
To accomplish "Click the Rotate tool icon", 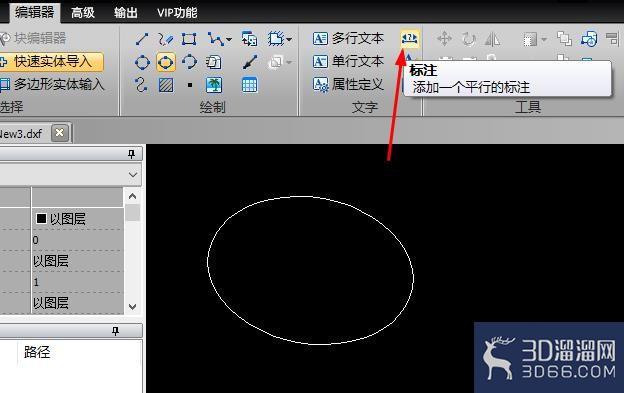I will pos(469,39).
